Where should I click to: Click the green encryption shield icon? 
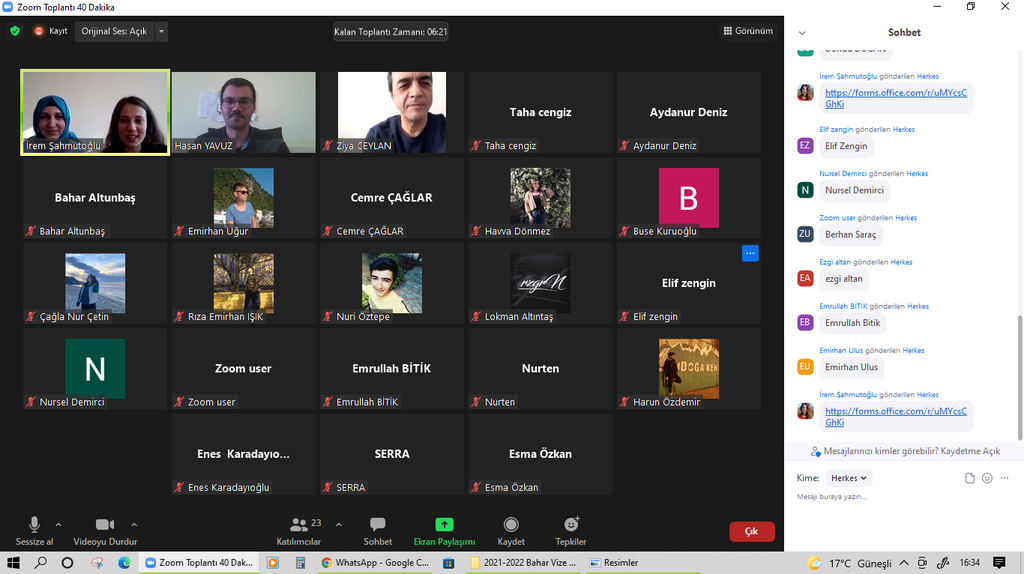point(15,31)
